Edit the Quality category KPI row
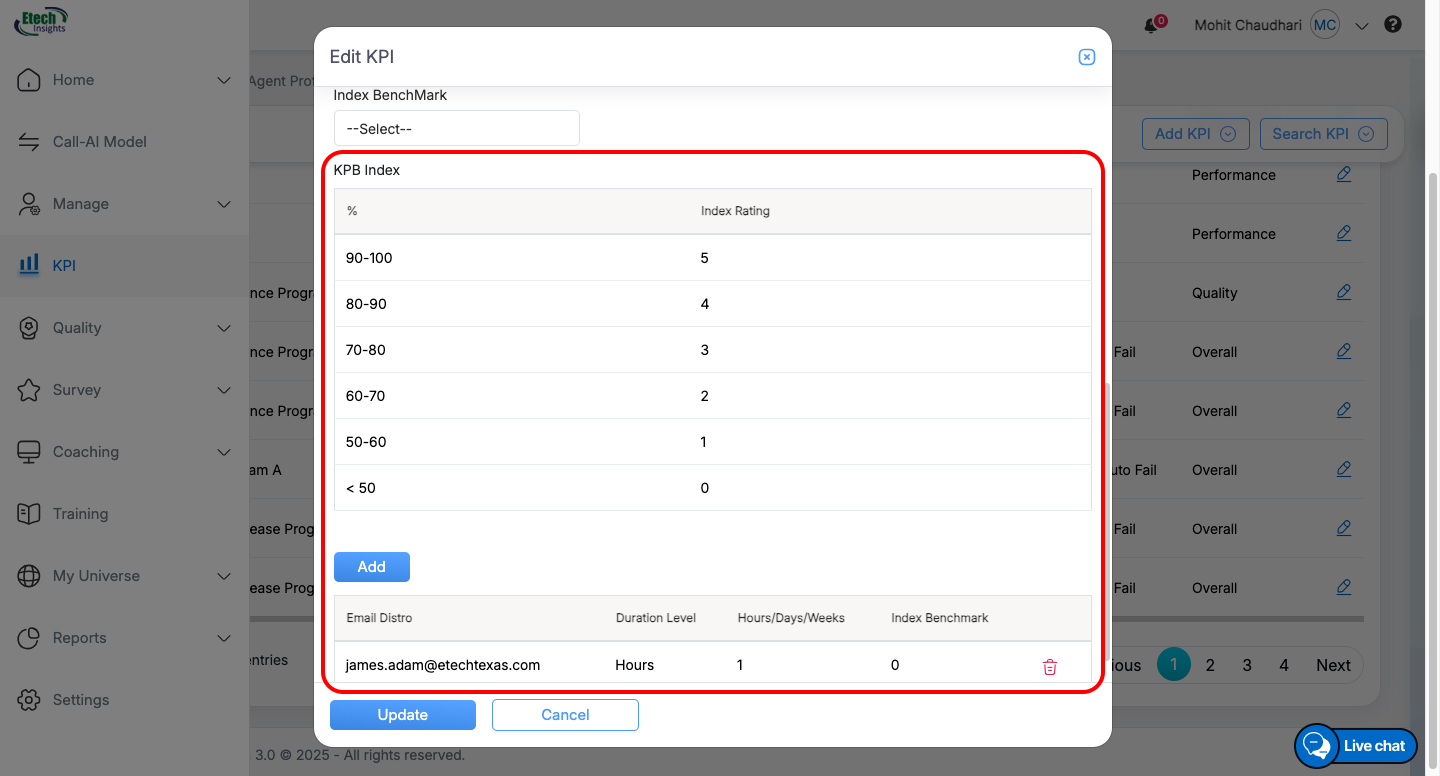The image size is (1440, 776). 1343,292
